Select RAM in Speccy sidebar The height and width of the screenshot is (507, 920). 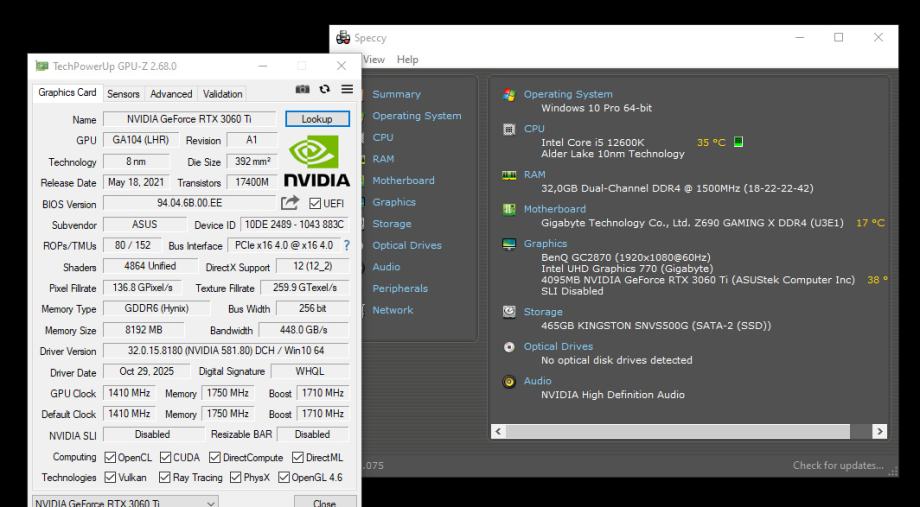pos(383,159)
